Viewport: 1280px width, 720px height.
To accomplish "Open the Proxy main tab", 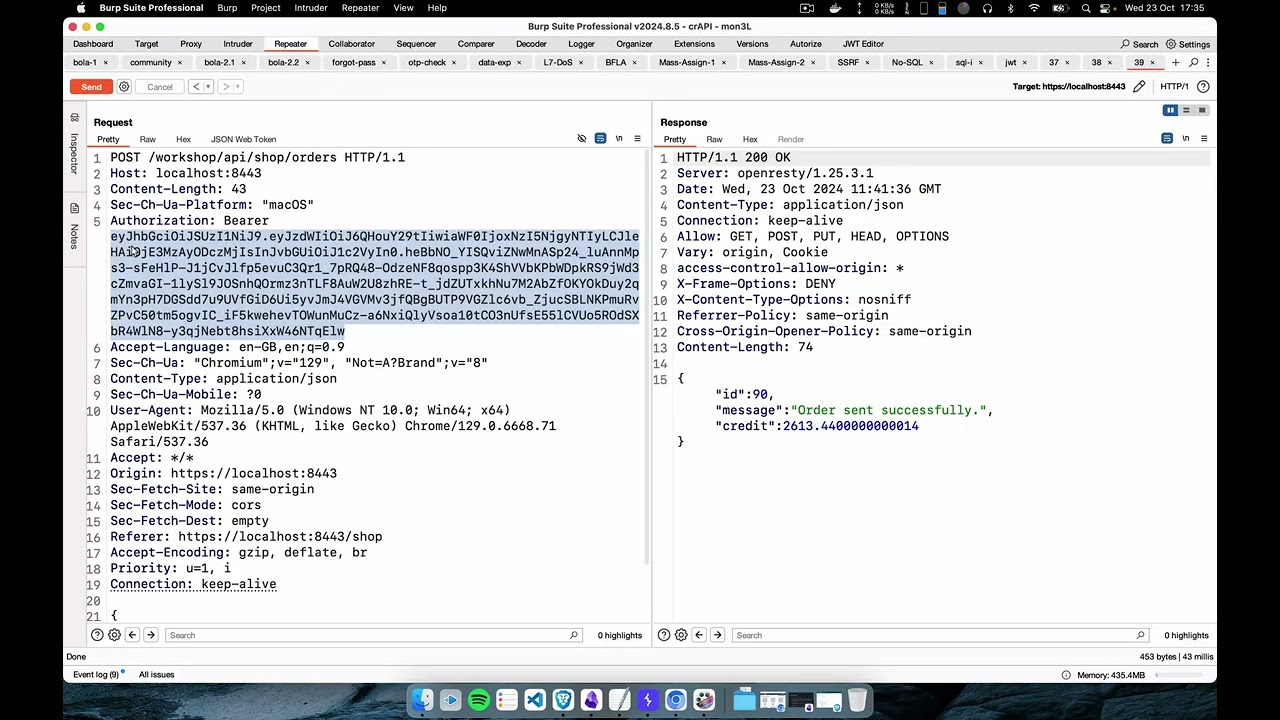I will coord(190,44).
